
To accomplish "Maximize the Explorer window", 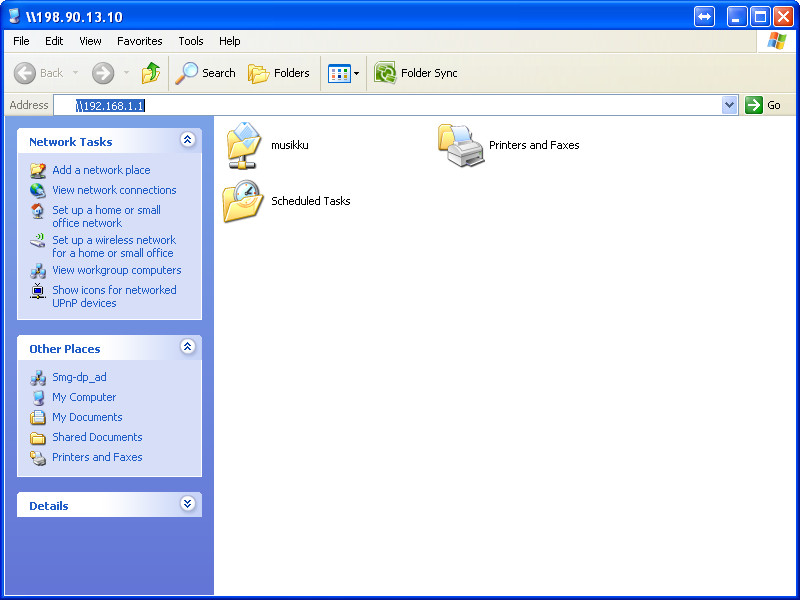I will tap(760, 17).
